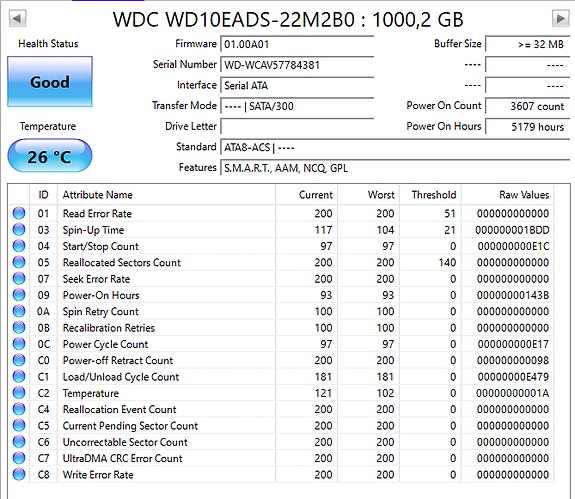The width and height of the screenshot is (575, 499).
Task: Click the Power On Hours value 5179 hours
Action: point(528,126)
